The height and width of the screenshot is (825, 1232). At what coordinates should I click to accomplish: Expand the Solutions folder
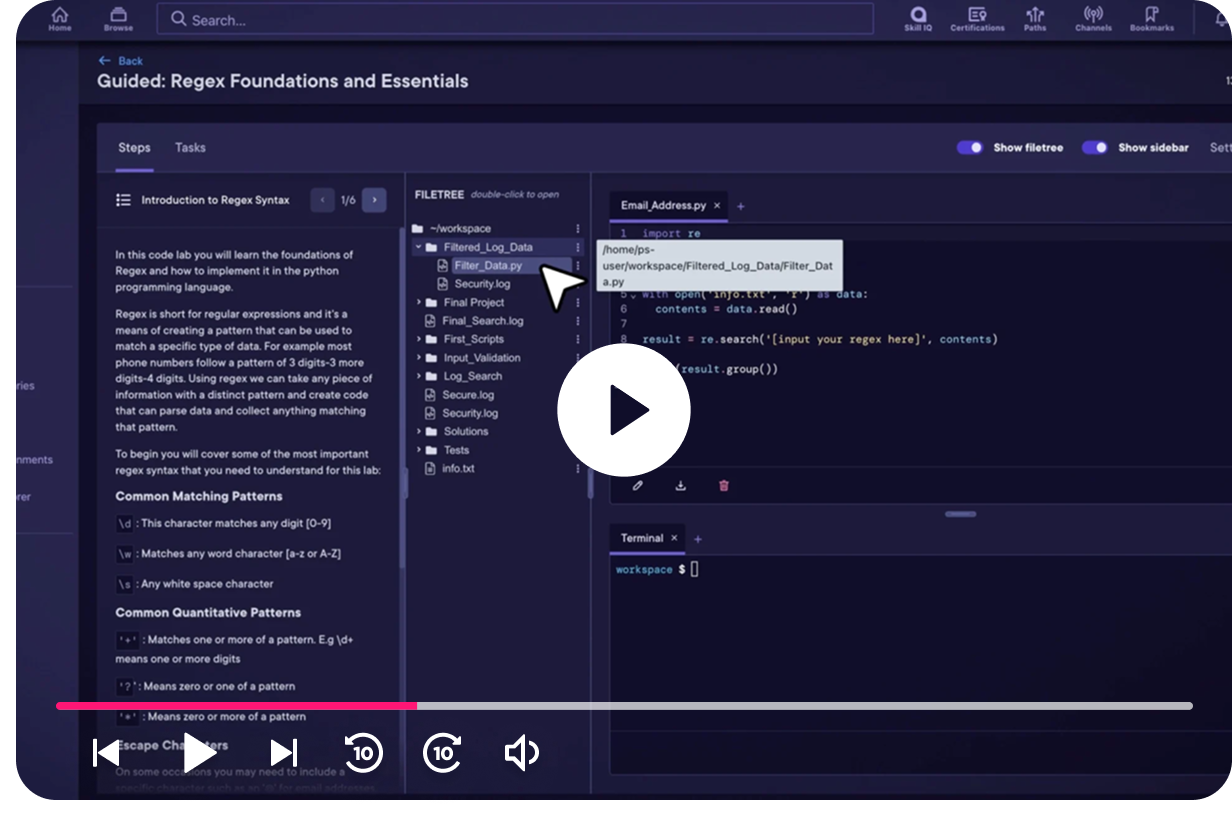pyautogui.click(x=419, y=432)
